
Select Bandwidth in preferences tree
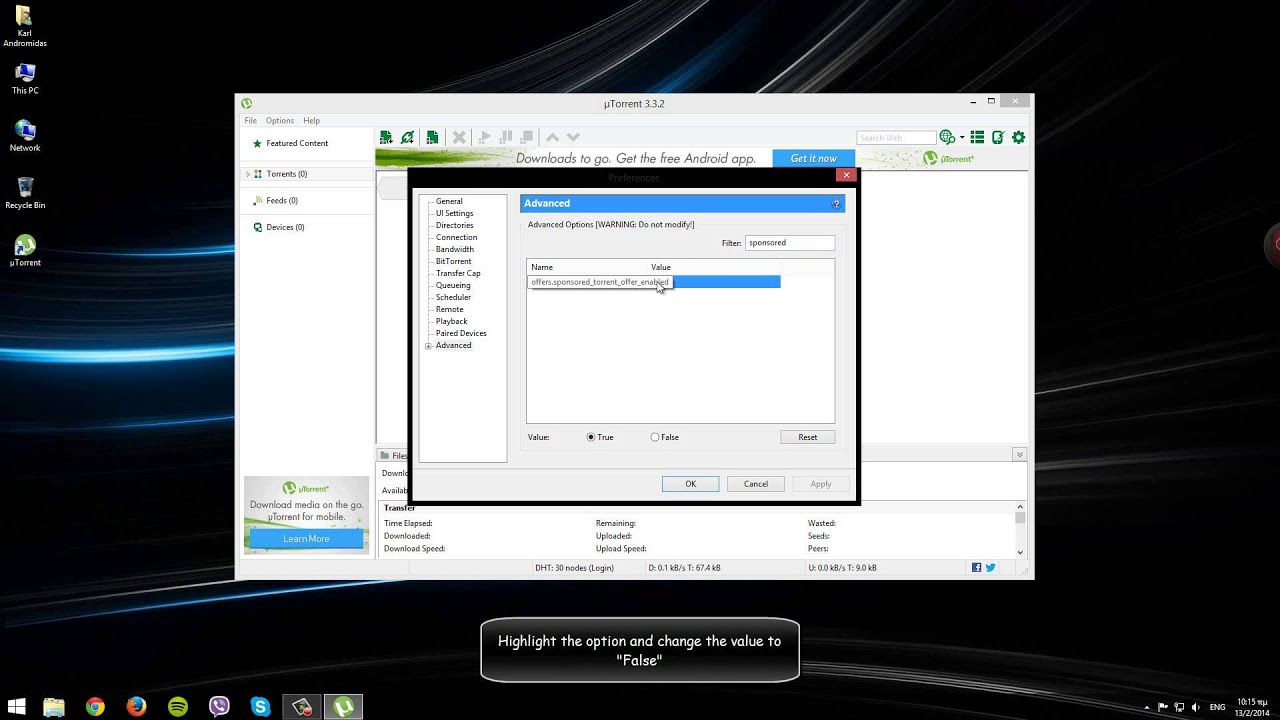click(455, 249)
